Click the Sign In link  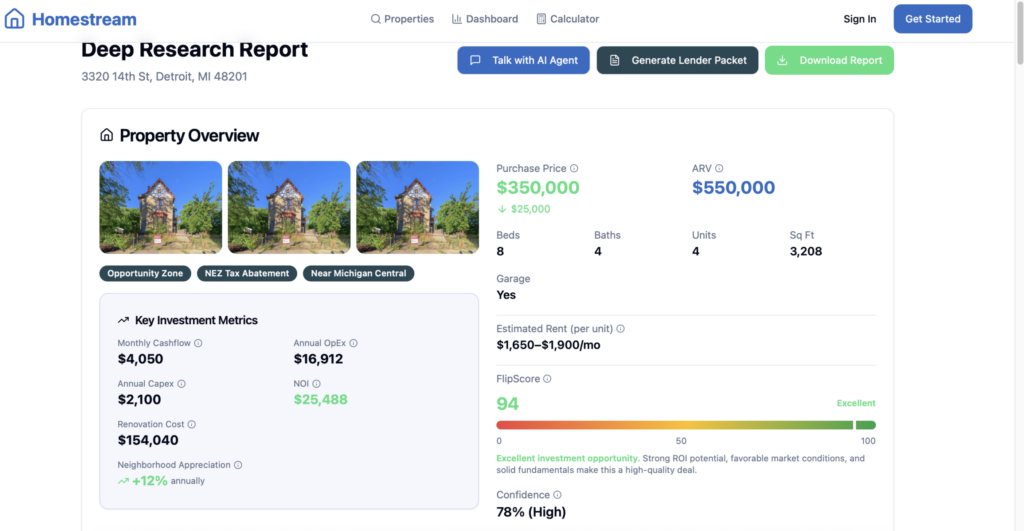point(859,19)
